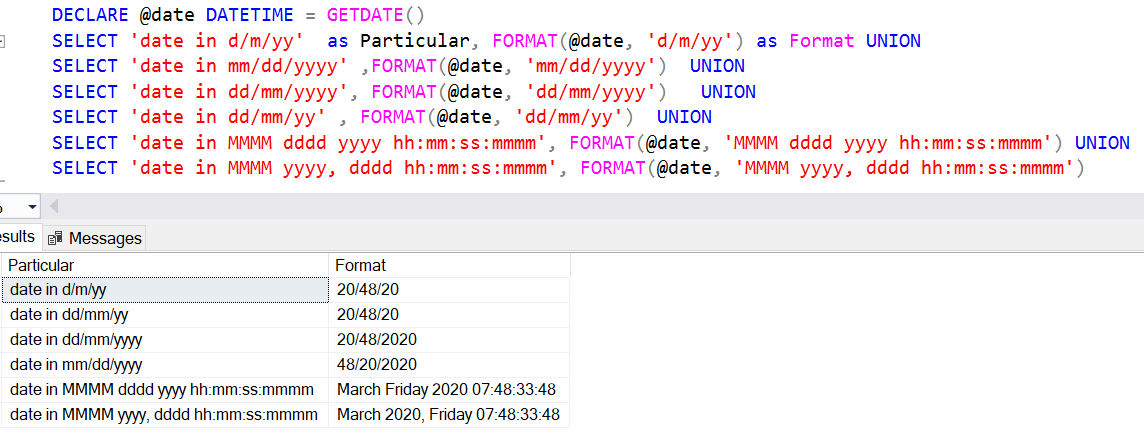The height and width of the screenshot is (439, 1144).
Task: Select the 'date in dd/mm/yyyy' result cell
Action: [x=165, y=340]
